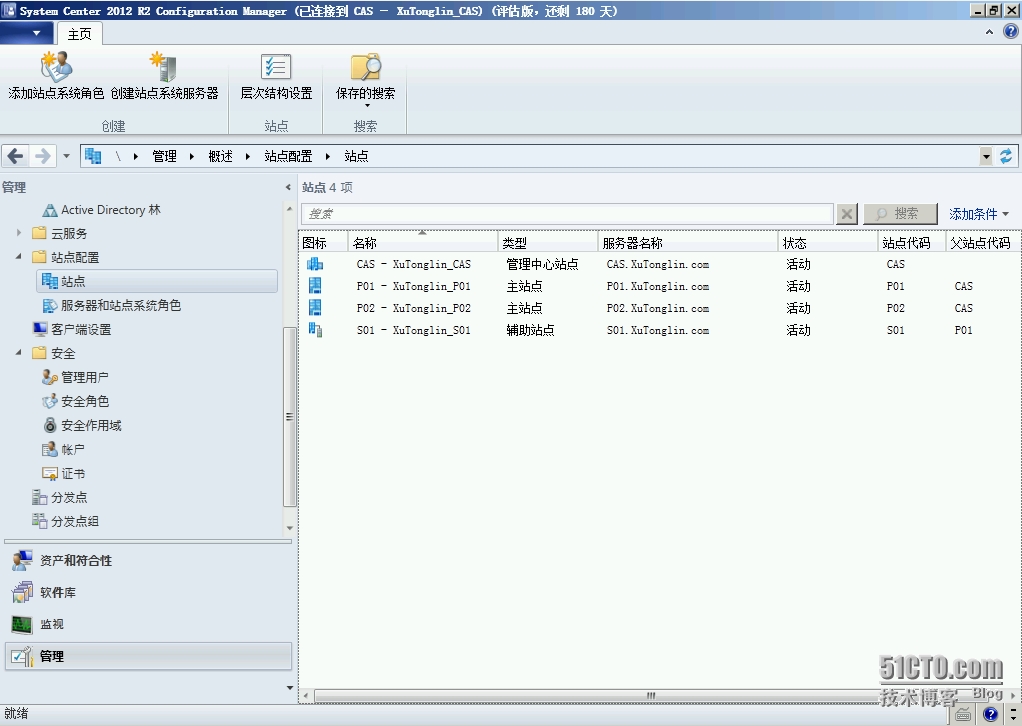Screen dimensions: 1022x726
Task: Sort by 类型 column header
Action: (x=548, y=242)
